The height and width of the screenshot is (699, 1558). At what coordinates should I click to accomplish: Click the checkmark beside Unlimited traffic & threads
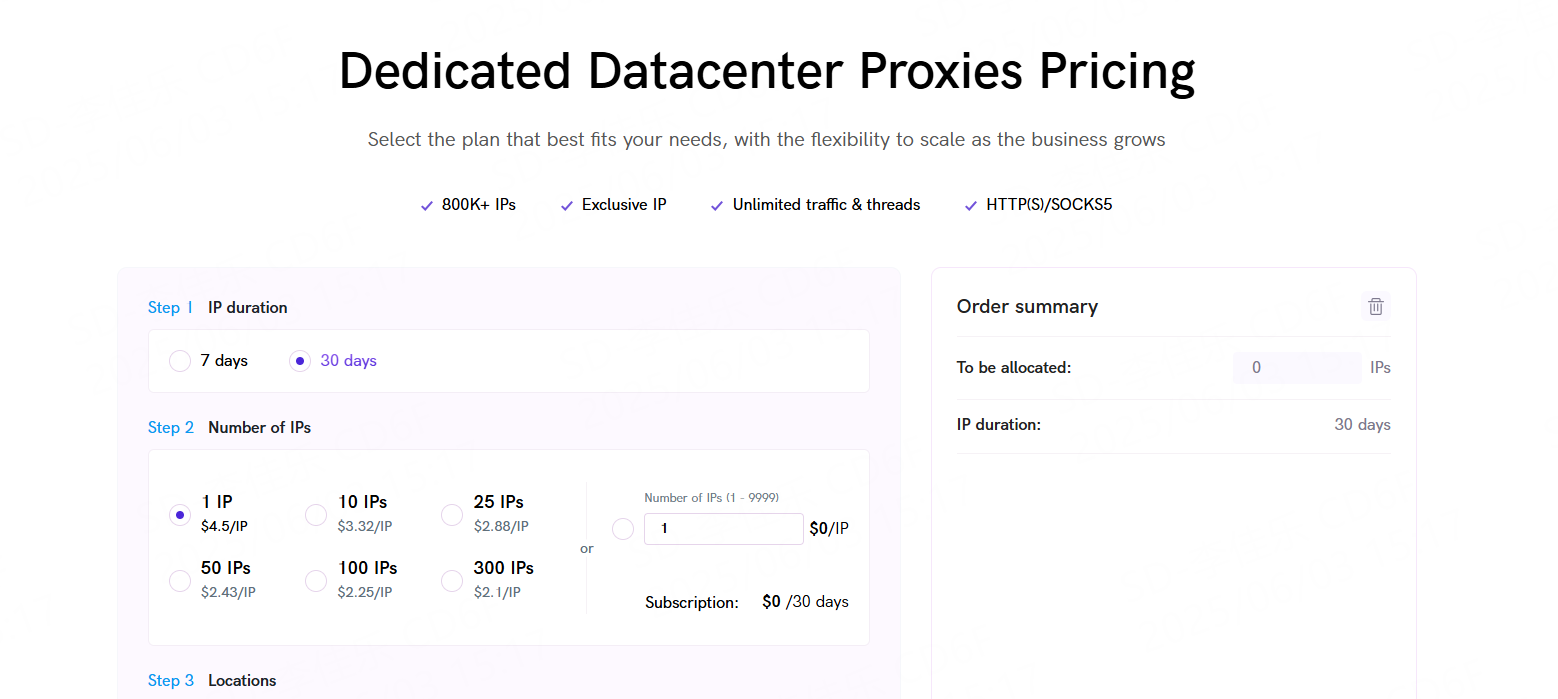click(717, 206)
